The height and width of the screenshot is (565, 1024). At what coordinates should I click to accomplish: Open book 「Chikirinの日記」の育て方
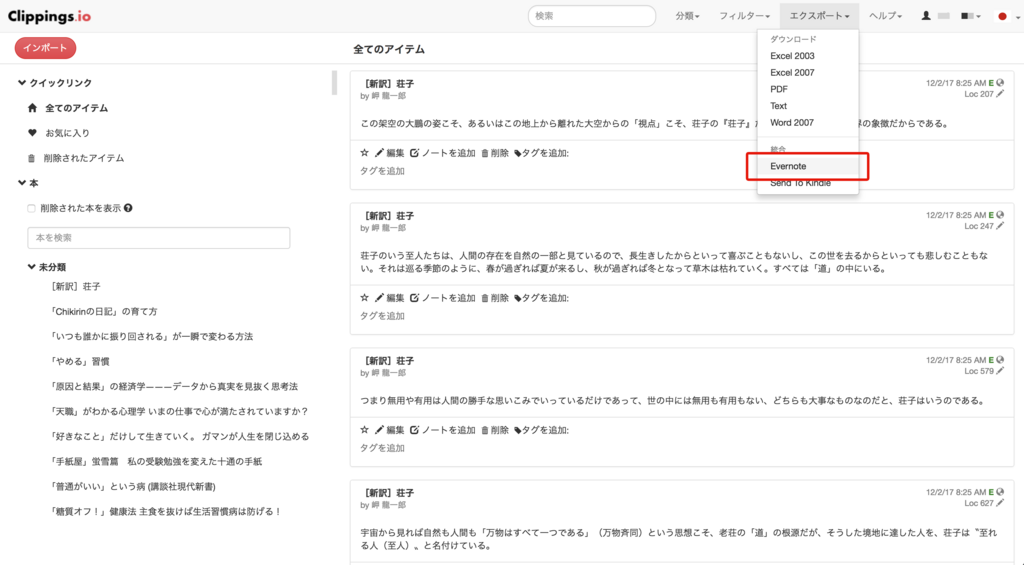pos(104,312)
